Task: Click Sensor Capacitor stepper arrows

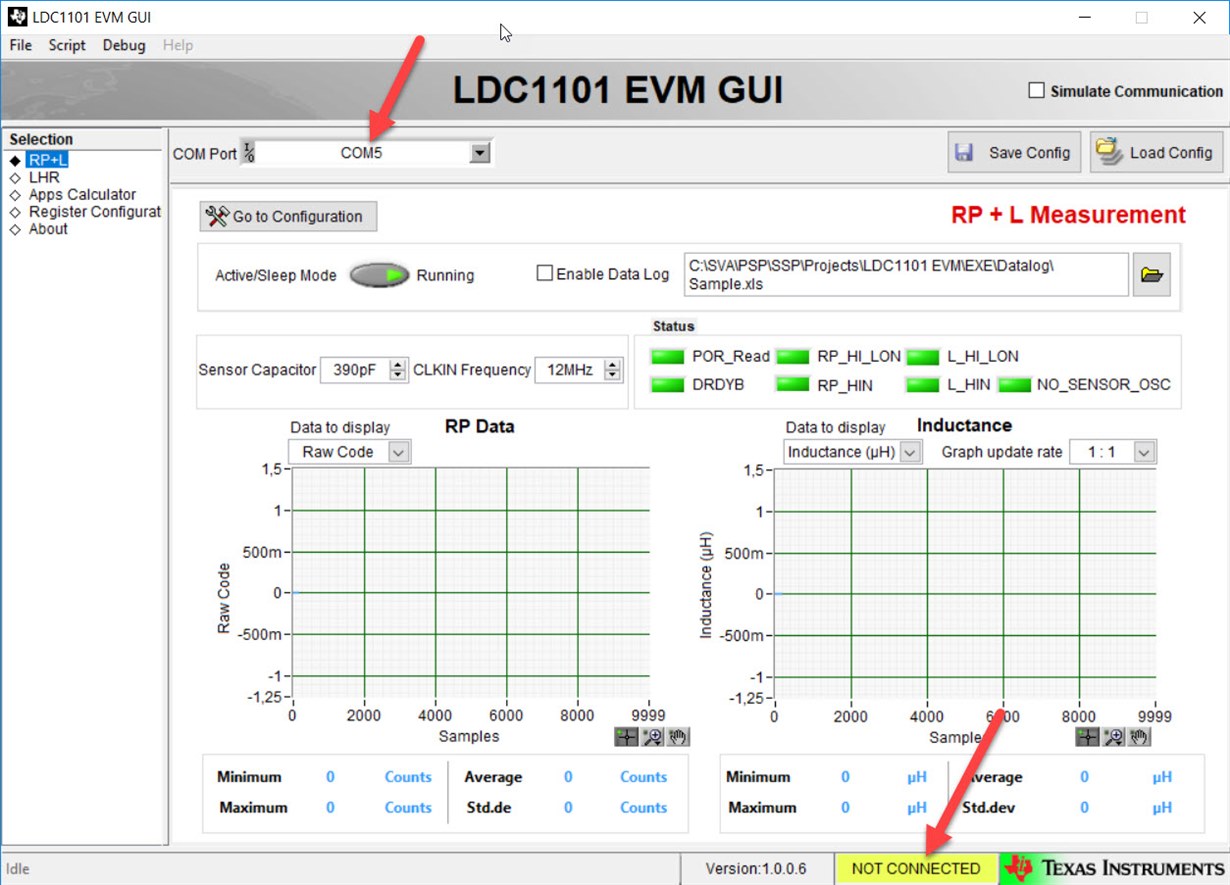Action: [398, 370]
